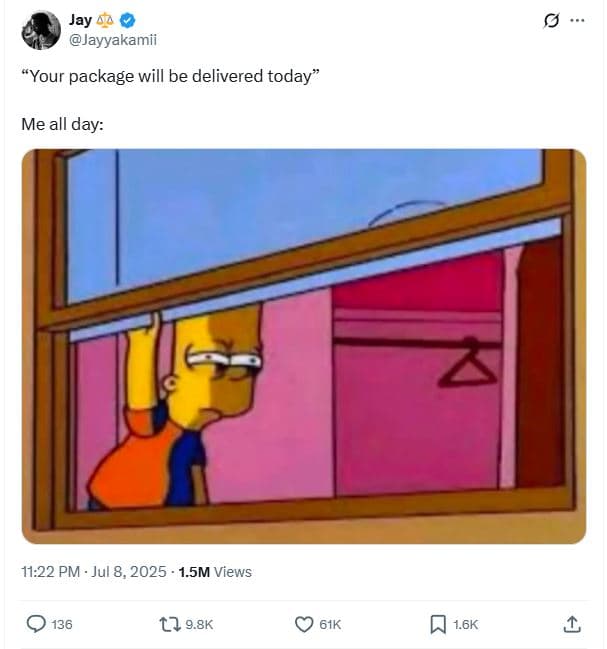
Task: Click the 1.6K bookmarks count
Action: tap(465, 624)
